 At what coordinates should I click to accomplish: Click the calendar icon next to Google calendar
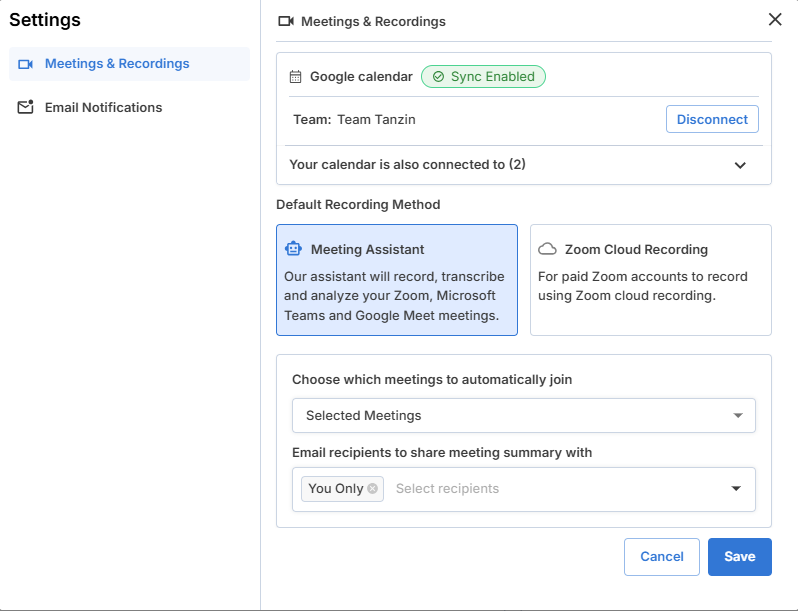295,77
